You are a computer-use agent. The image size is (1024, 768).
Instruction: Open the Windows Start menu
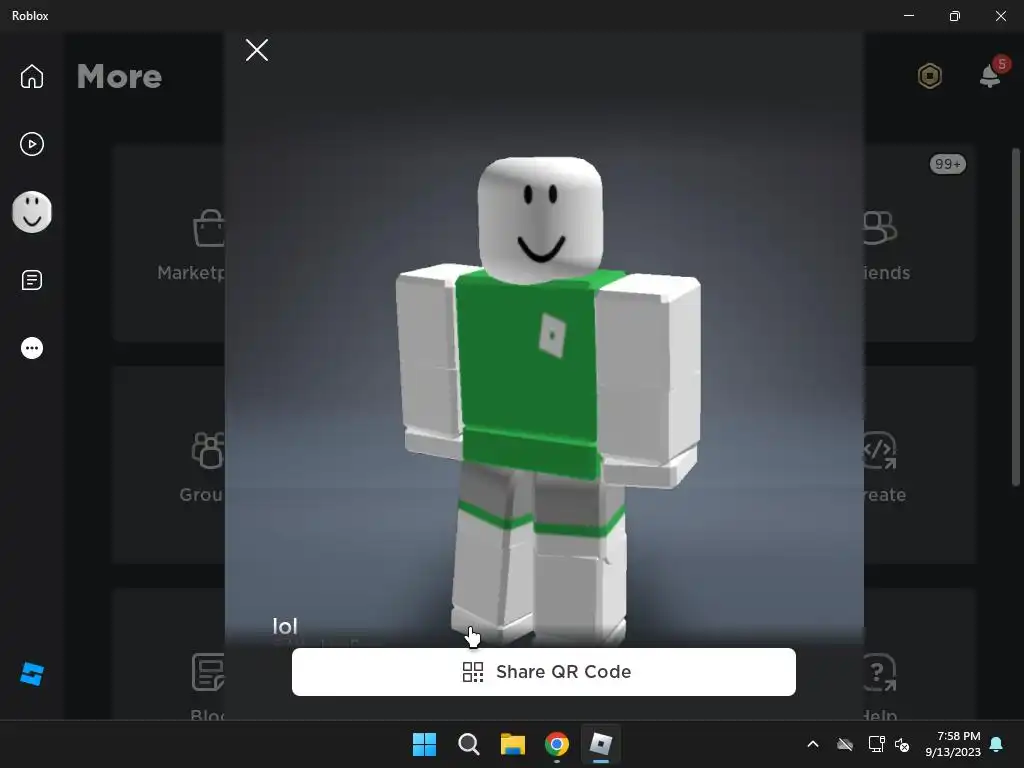[424, 744]
